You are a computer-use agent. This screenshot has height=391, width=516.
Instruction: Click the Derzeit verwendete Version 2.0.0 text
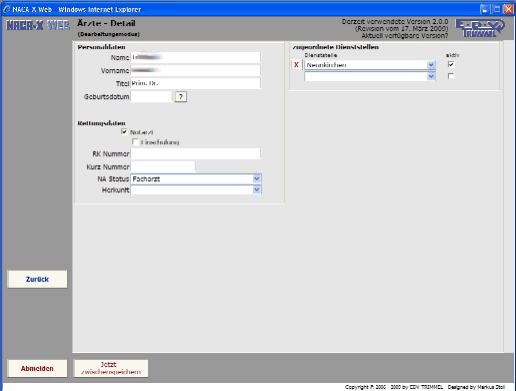pyautogui.click(x=395, y=22)
